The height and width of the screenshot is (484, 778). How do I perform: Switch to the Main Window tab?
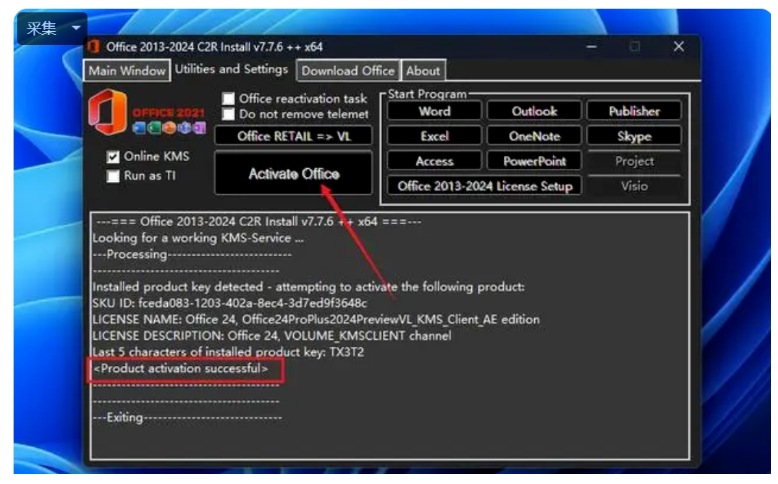tap(127, 70)
